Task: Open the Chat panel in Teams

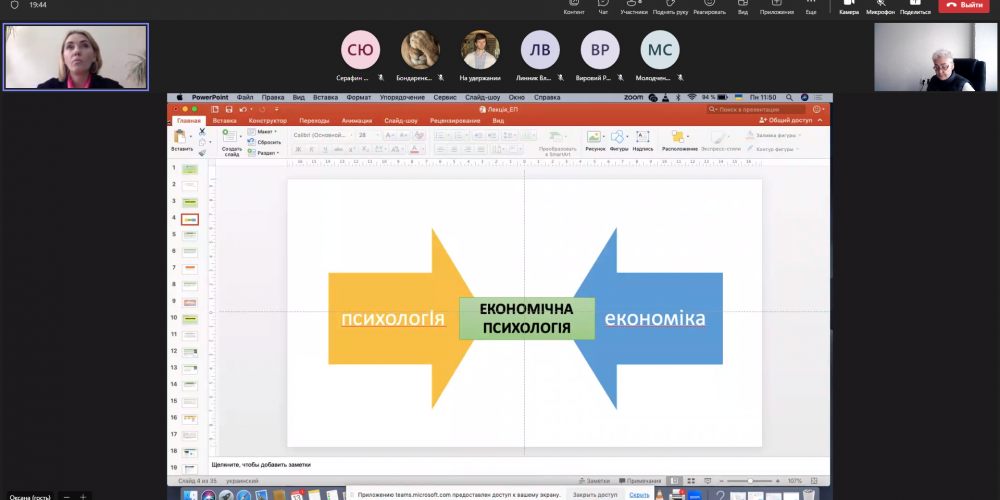Action: tap(603, 4)
